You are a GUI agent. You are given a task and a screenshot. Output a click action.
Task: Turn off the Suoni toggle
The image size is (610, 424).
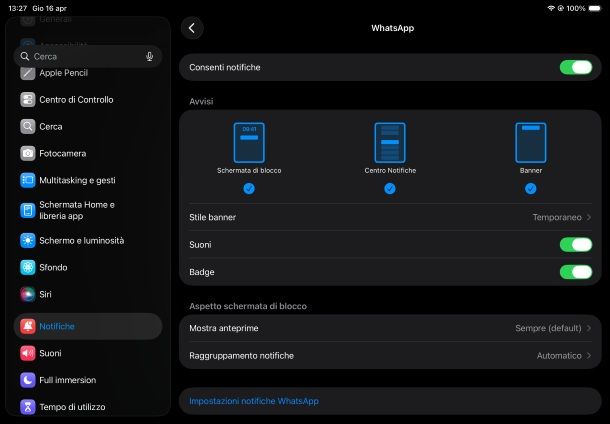[575, 245]
